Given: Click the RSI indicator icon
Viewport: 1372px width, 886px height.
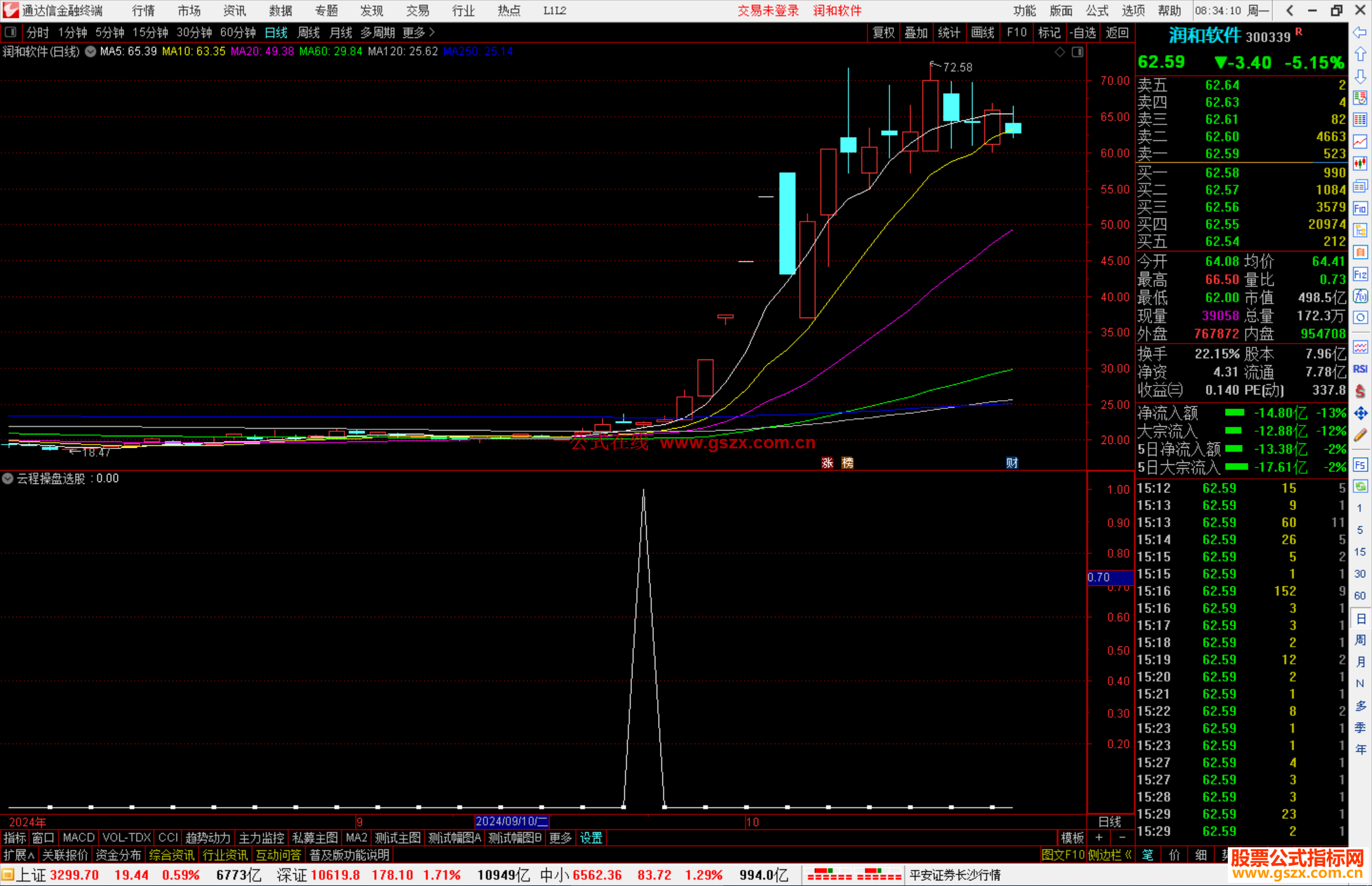Looking at the screenshot, I should click(1360, 369).
